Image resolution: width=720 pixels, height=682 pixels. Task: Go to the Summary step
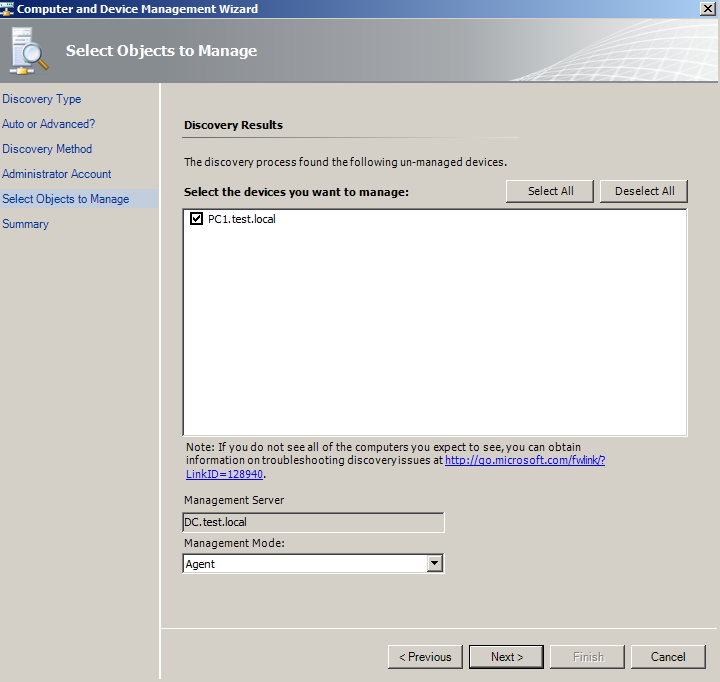26,224
